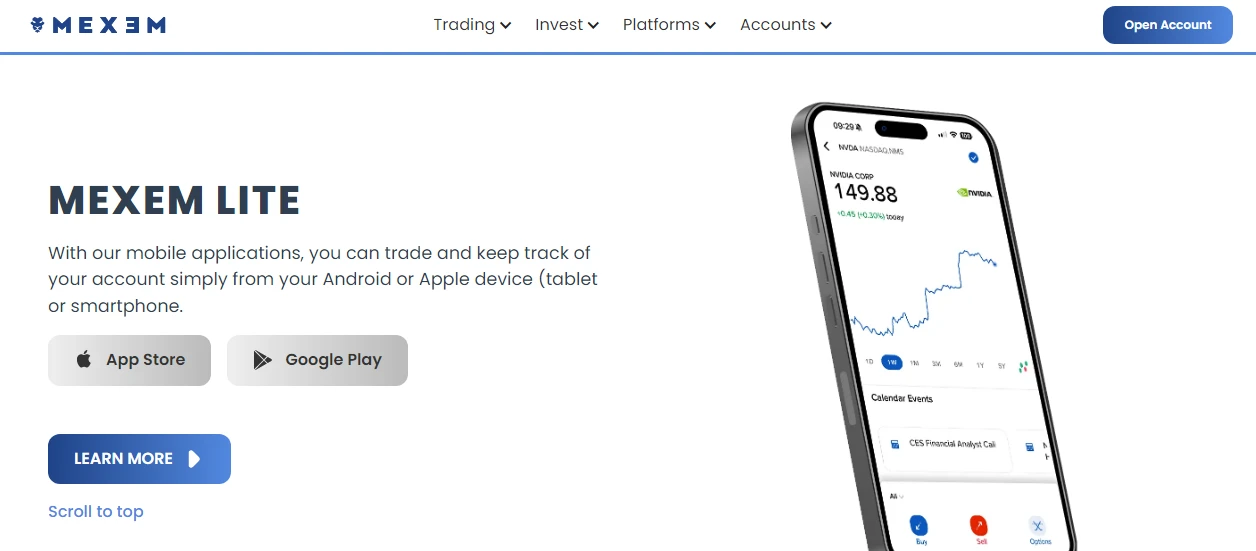Click the Apple icon on App Store button
Screen dimensions: 1256x551
tap(85, 360)
